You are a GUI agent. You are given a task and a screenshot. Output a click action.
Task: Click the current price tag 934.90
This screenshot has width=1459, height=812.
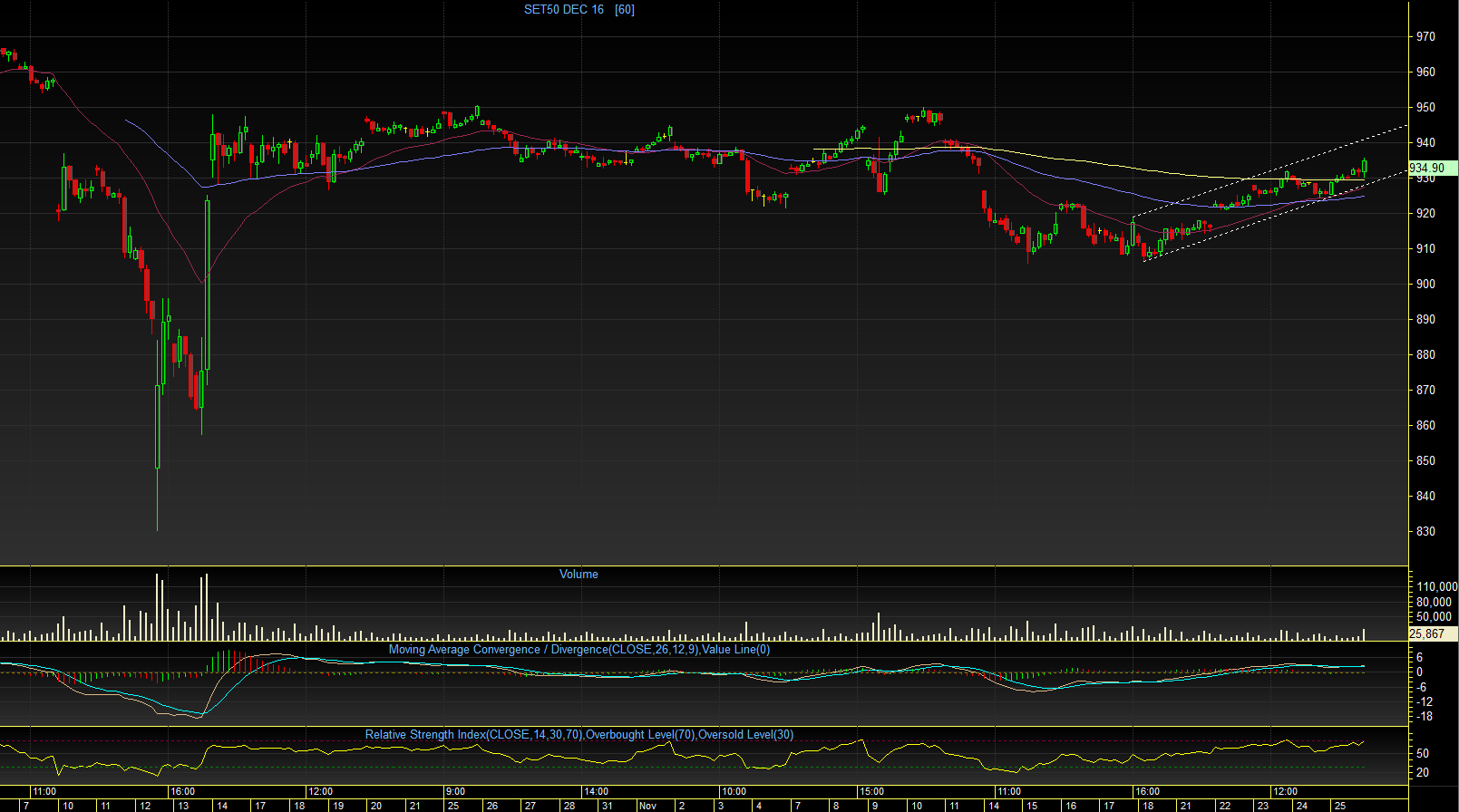[1431, 168]
